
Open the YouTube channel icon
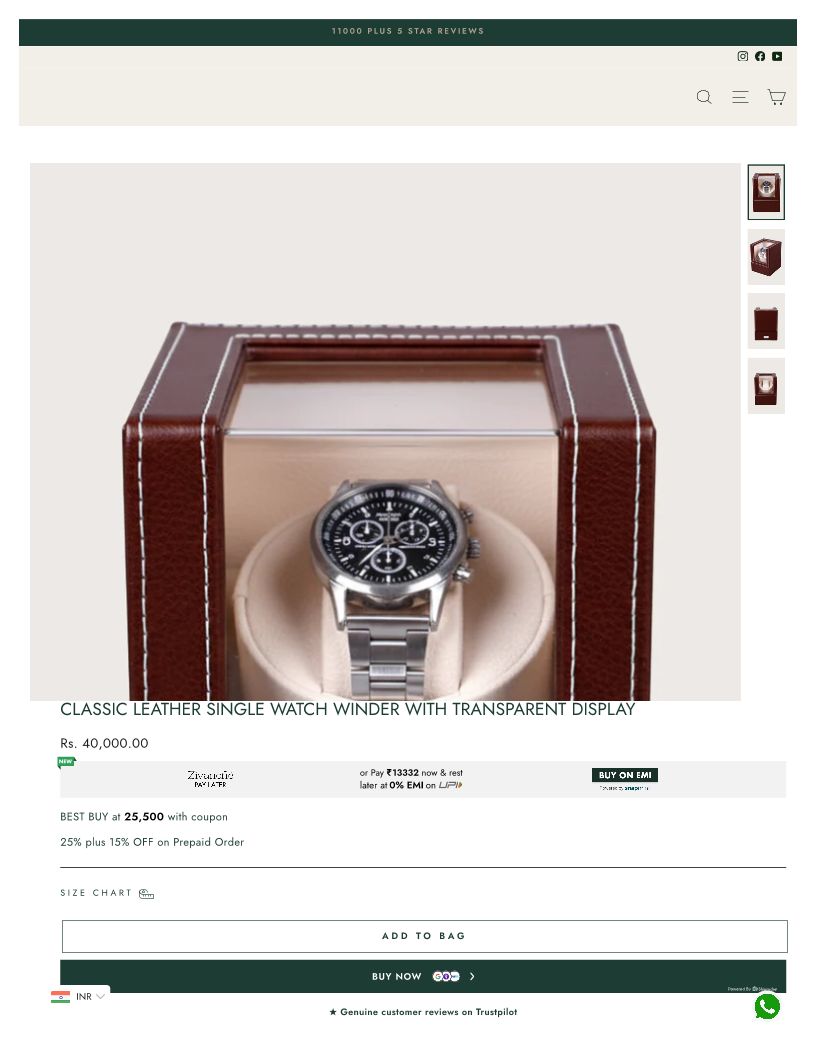(777, 56)
